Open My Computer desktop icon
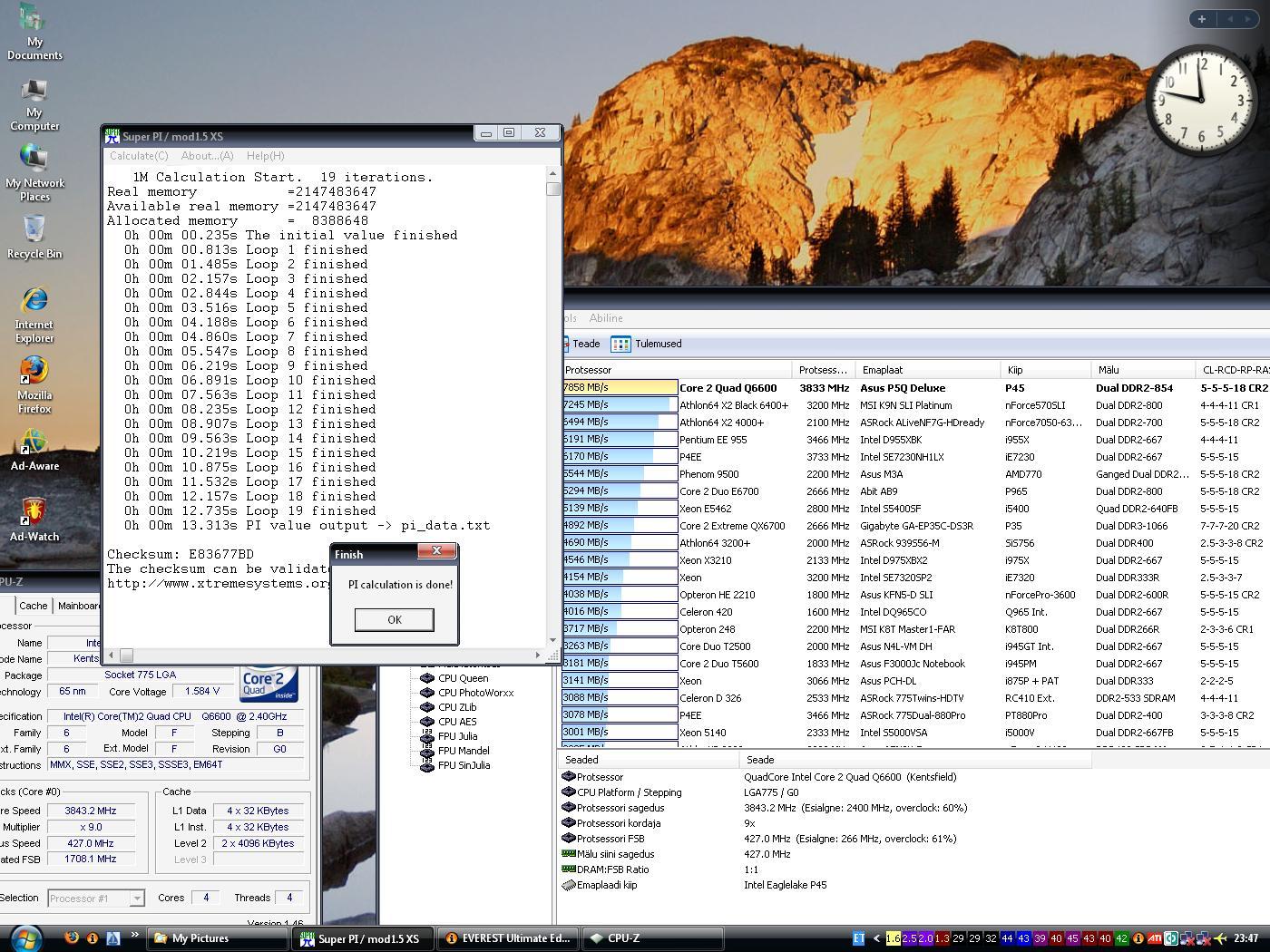 (x=34, y=104)
